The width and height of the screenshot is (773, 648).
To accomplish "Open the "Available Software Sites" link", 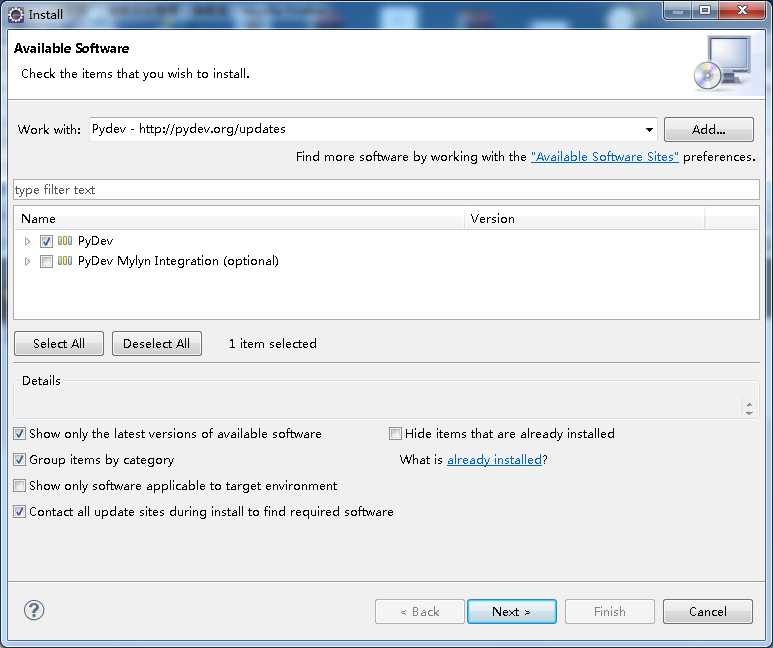I will 604,157.
